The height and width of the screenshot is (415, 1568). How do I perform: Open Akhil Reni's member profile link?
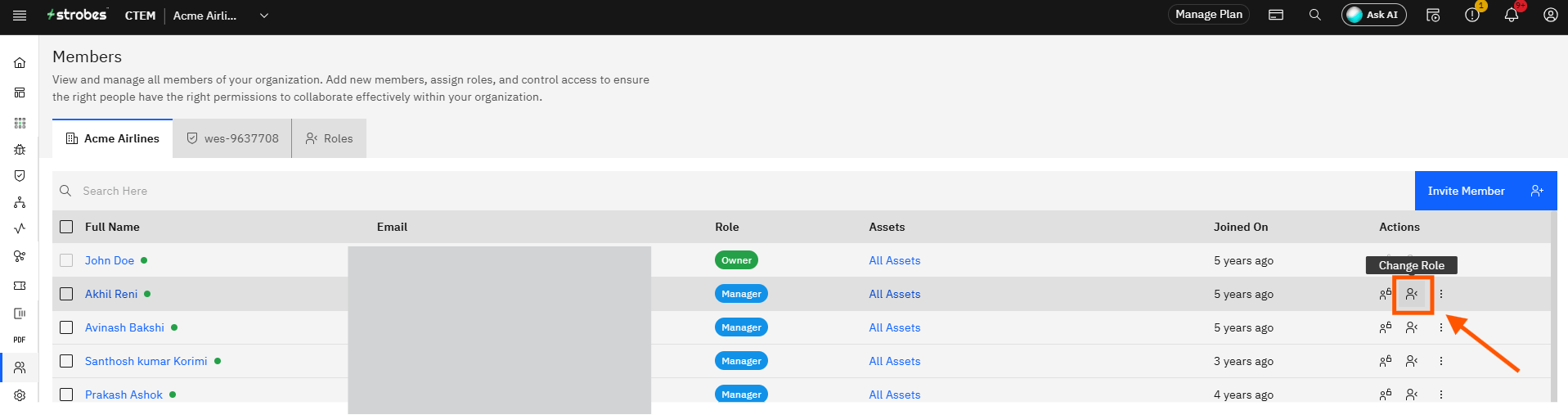[x=111, y=294]
